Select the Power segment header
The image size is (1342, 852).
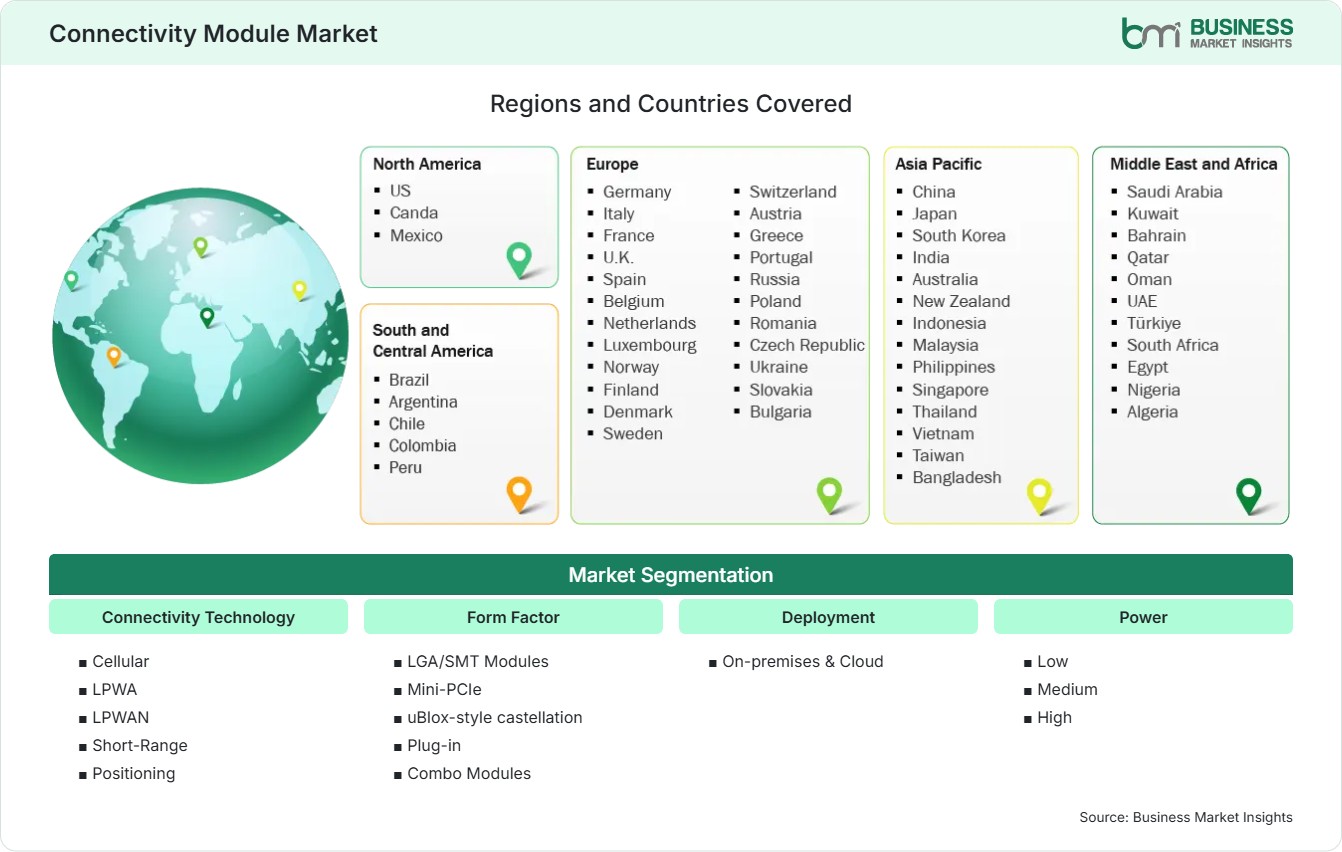click(1143, 617)
